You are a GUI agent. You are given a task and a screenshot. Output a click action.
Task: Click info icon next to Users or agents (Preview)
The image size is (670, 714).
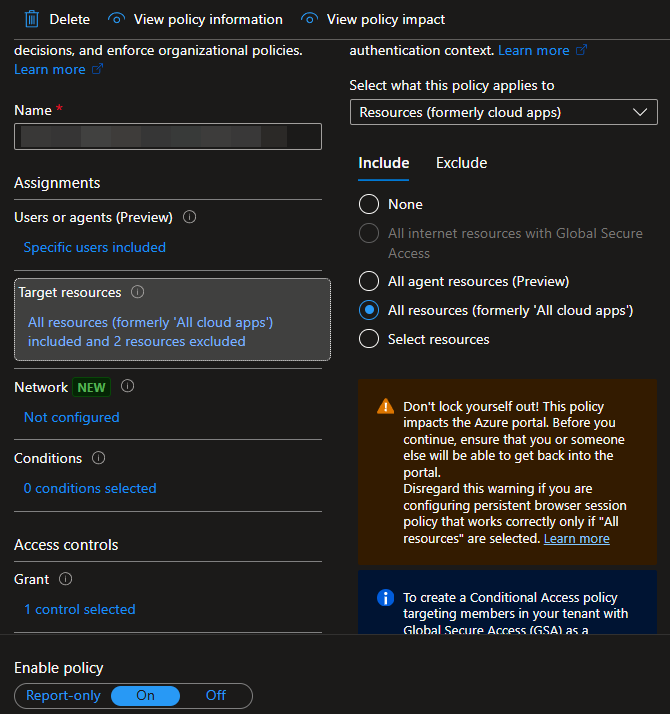click(x=189, y=217)
